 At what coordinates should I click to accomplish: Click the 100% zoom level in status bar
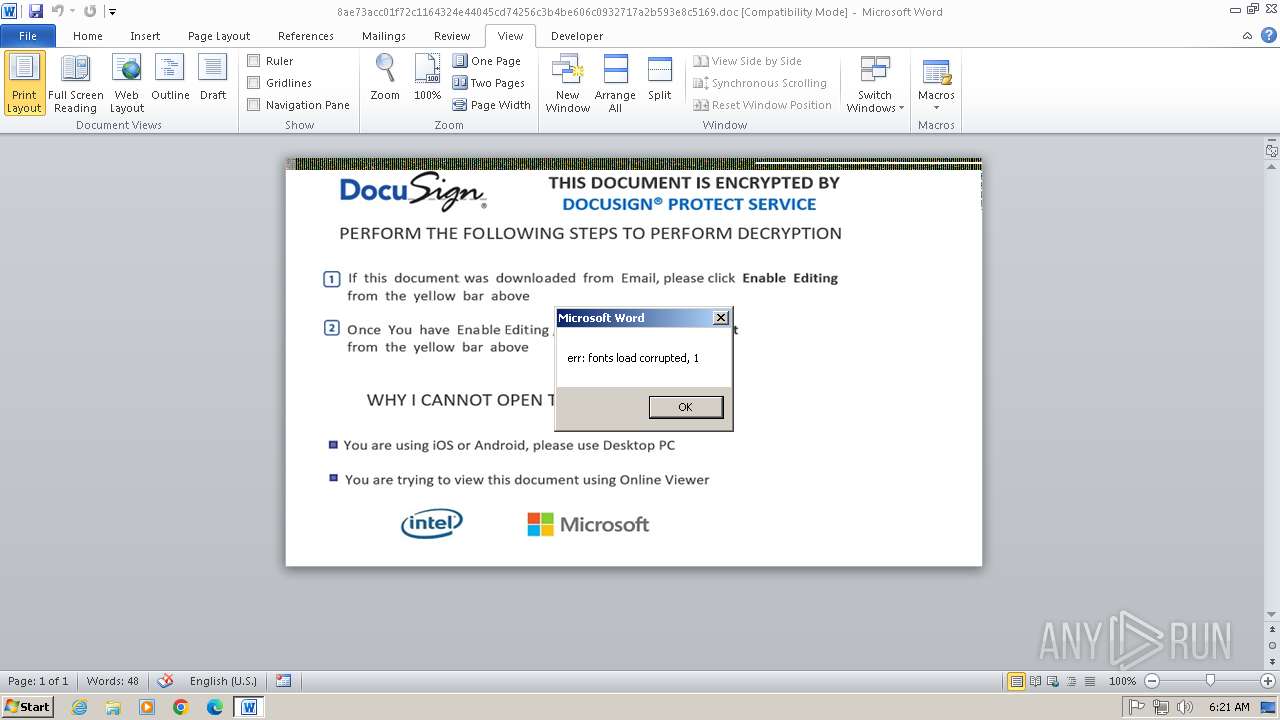click(x=1122, y=681)
